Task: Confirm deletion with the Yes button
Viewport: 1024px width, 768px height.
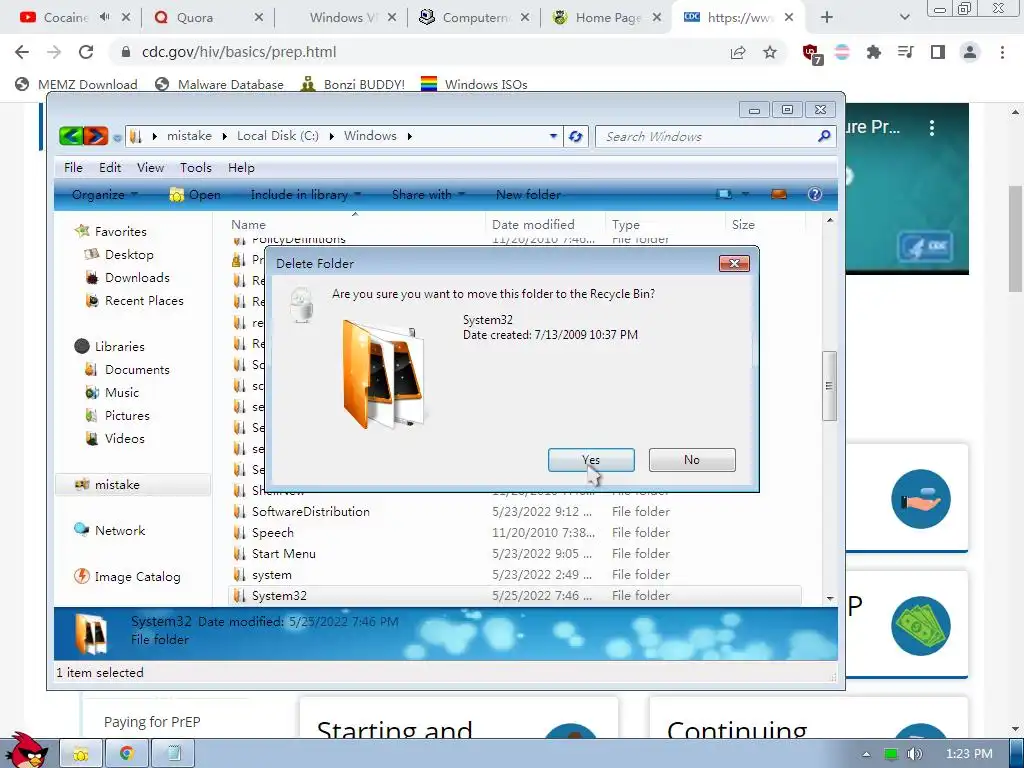Action: click(591, 460)
